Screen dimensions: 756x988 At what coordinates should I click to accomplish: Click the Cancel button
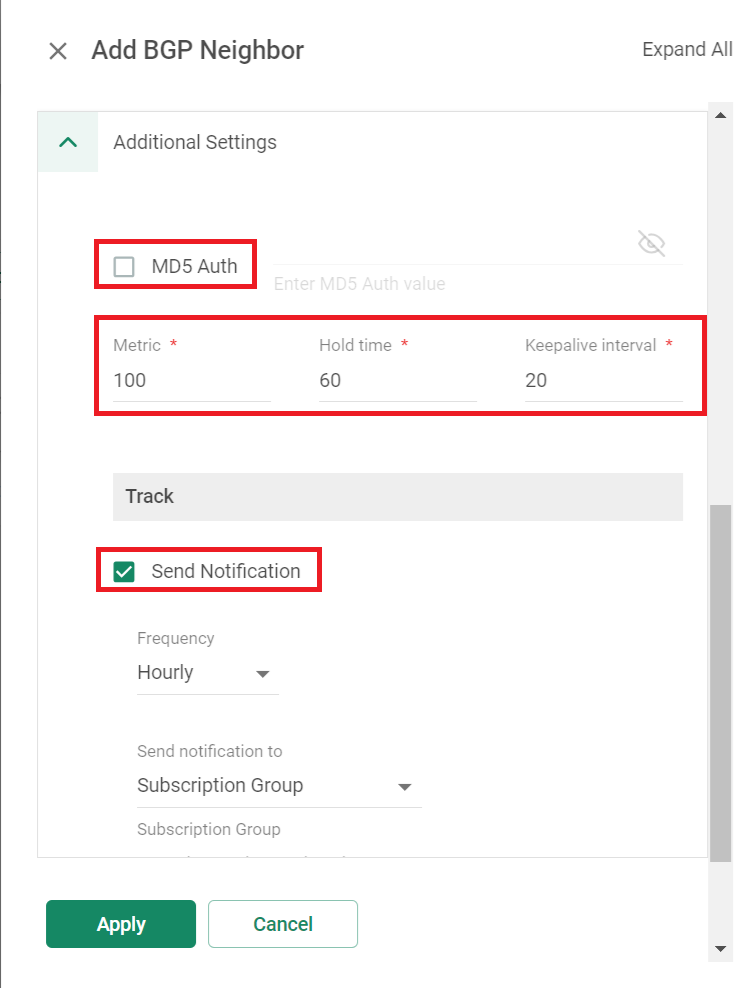pyautogui.click(x=283, y=924)
